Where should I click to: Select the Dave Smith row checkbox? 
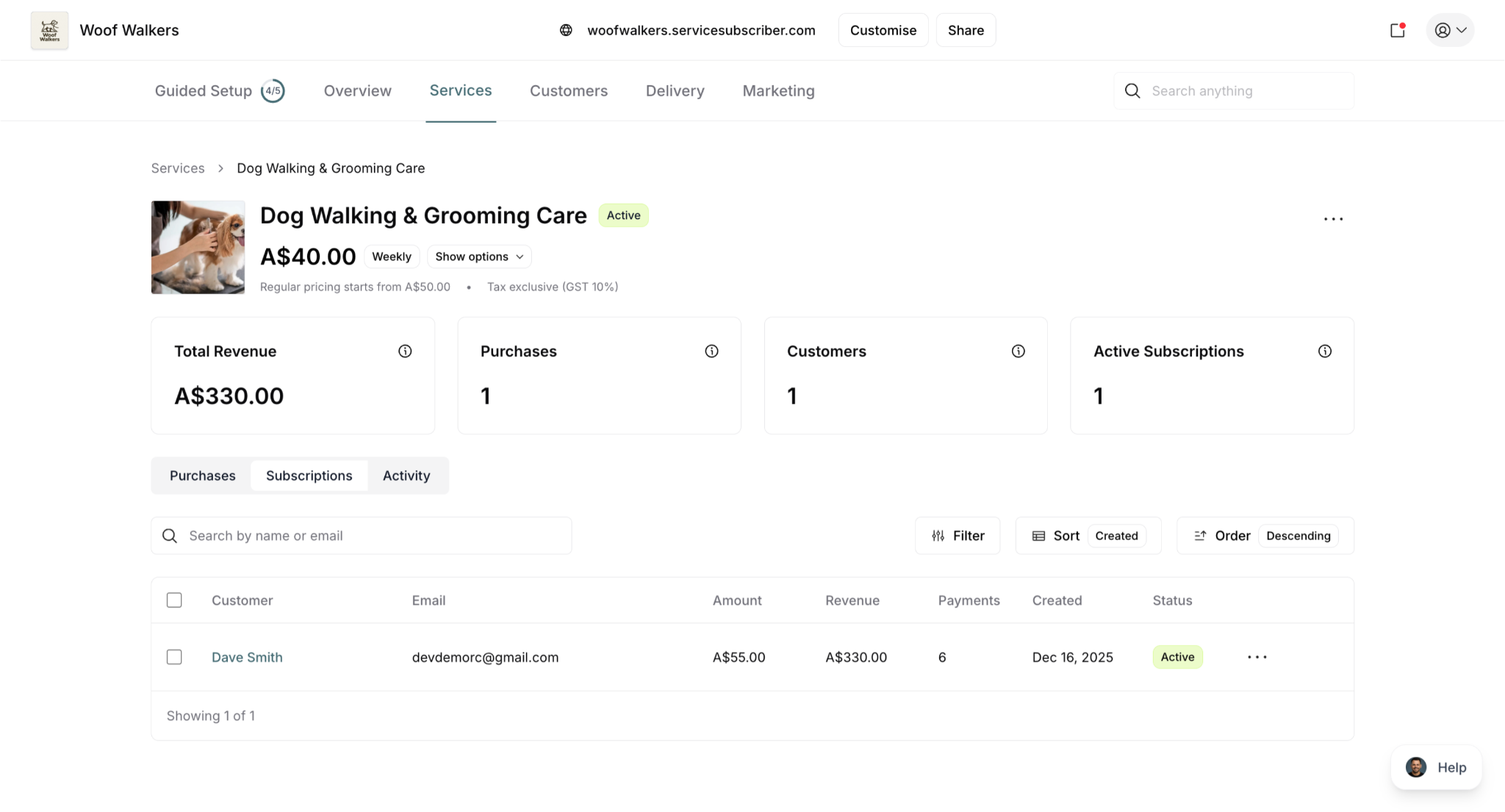coord(174,657)
